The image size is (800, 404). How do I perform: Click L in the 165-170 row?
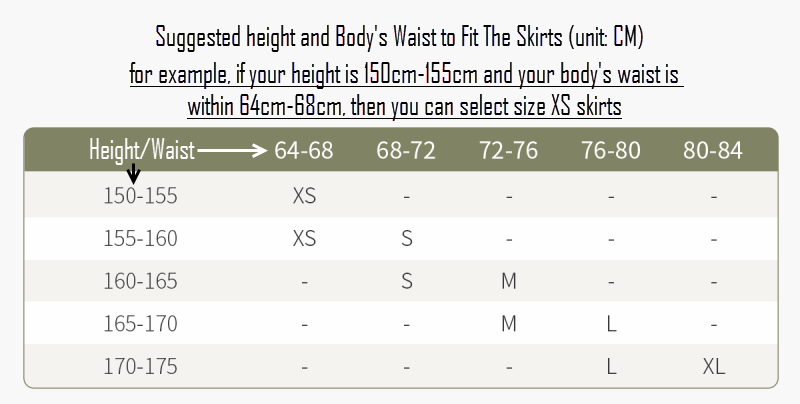point(611,323)
